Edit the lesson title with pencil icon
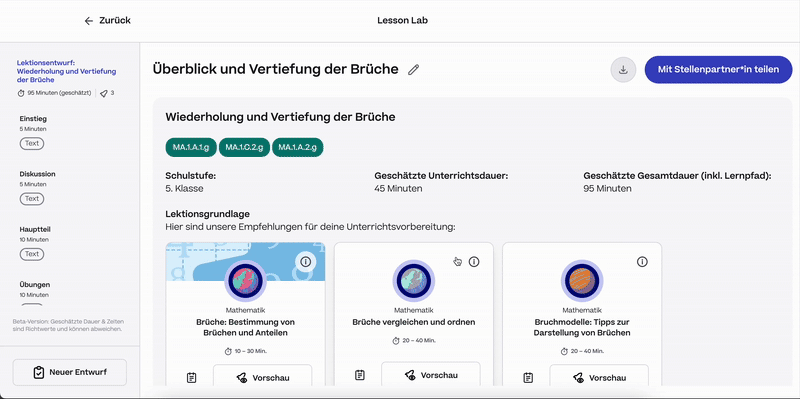The image size is (800, 399). pos(413,69)
